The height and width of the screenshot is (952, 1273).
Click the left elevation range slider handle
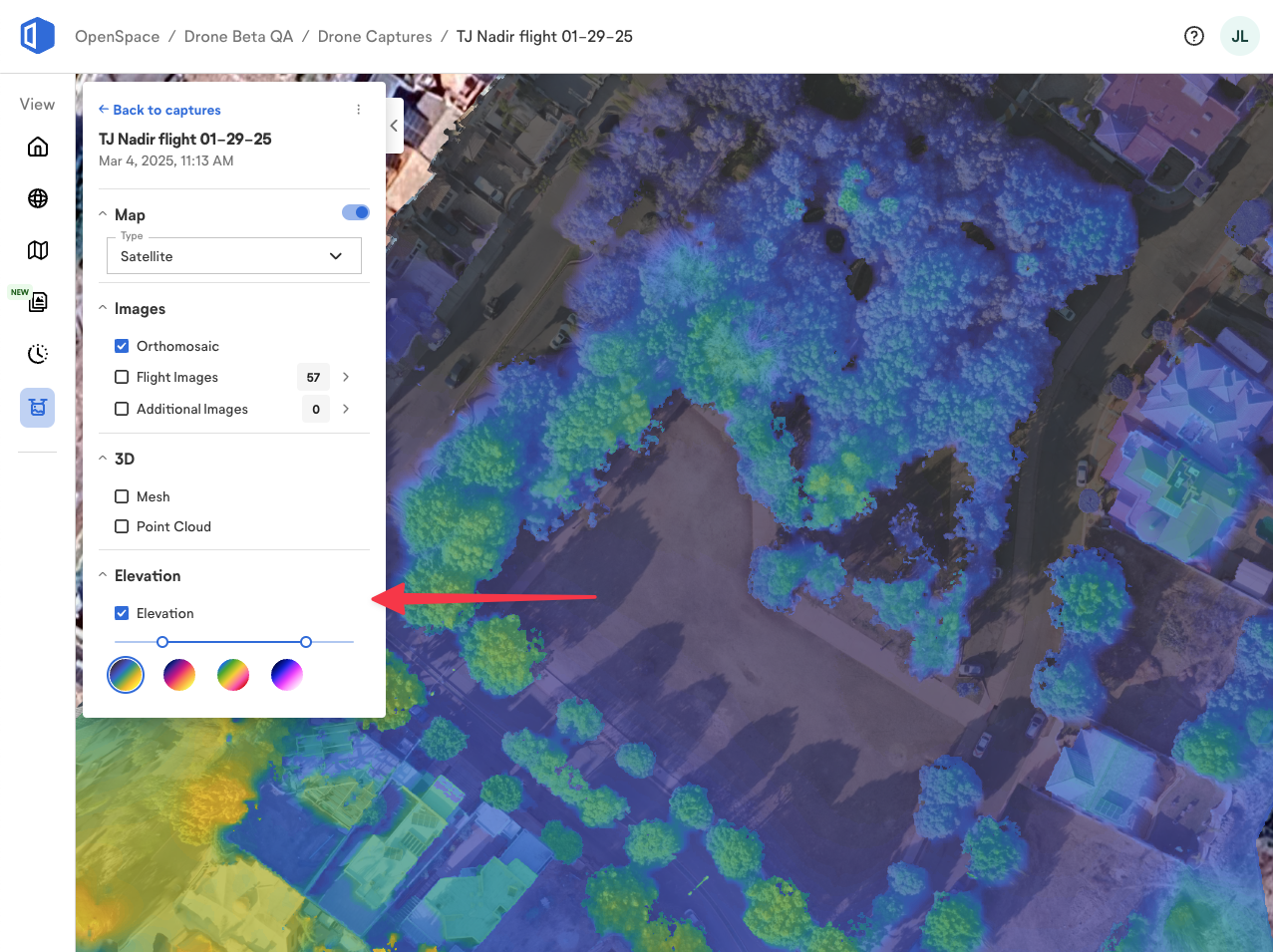click(162, 642)
